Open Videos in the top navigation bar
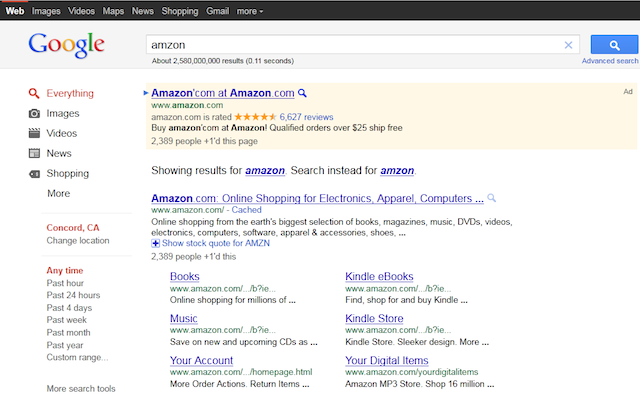The height and width of the screenshot is (395, 640). tap(81, 11)
